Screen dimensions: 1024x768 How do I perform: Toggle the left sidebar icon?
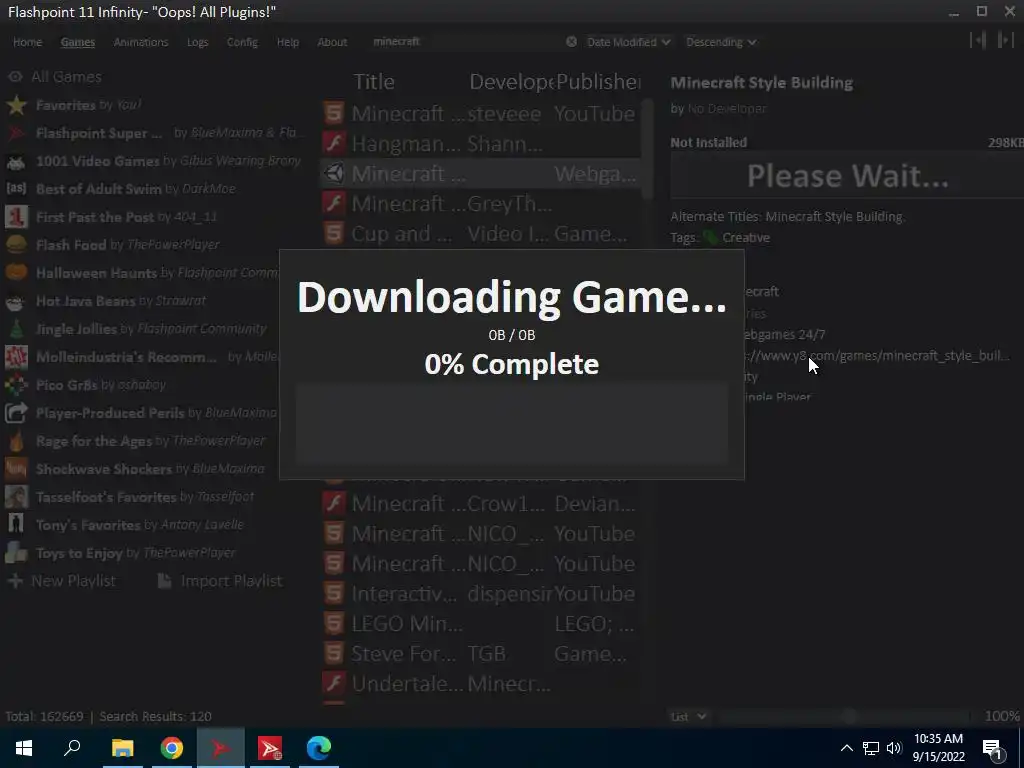978,40
